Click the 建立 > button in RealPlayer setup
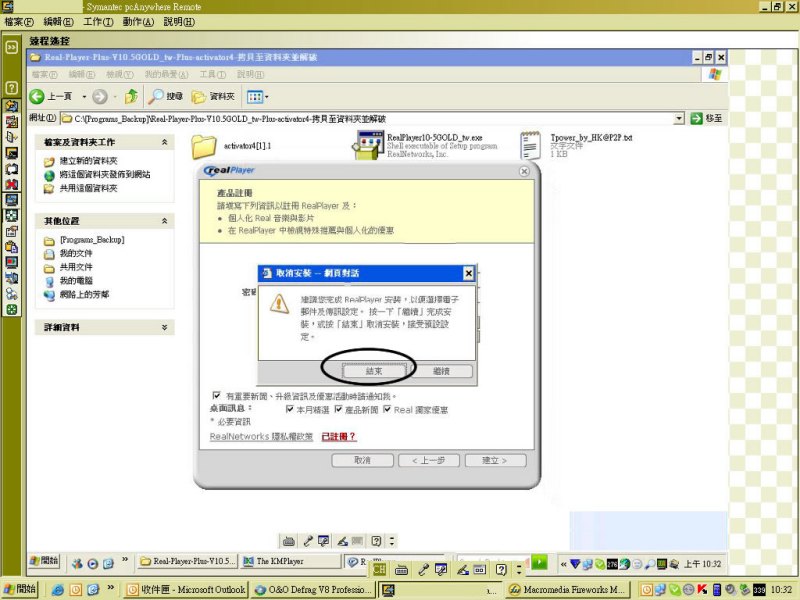800x600 pixels. coord(495,460)
